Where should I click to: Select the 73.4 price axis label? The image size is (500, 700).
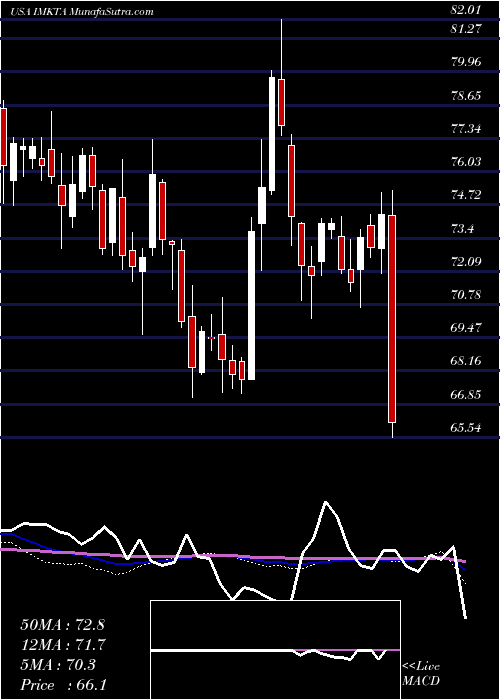[463, 229]
